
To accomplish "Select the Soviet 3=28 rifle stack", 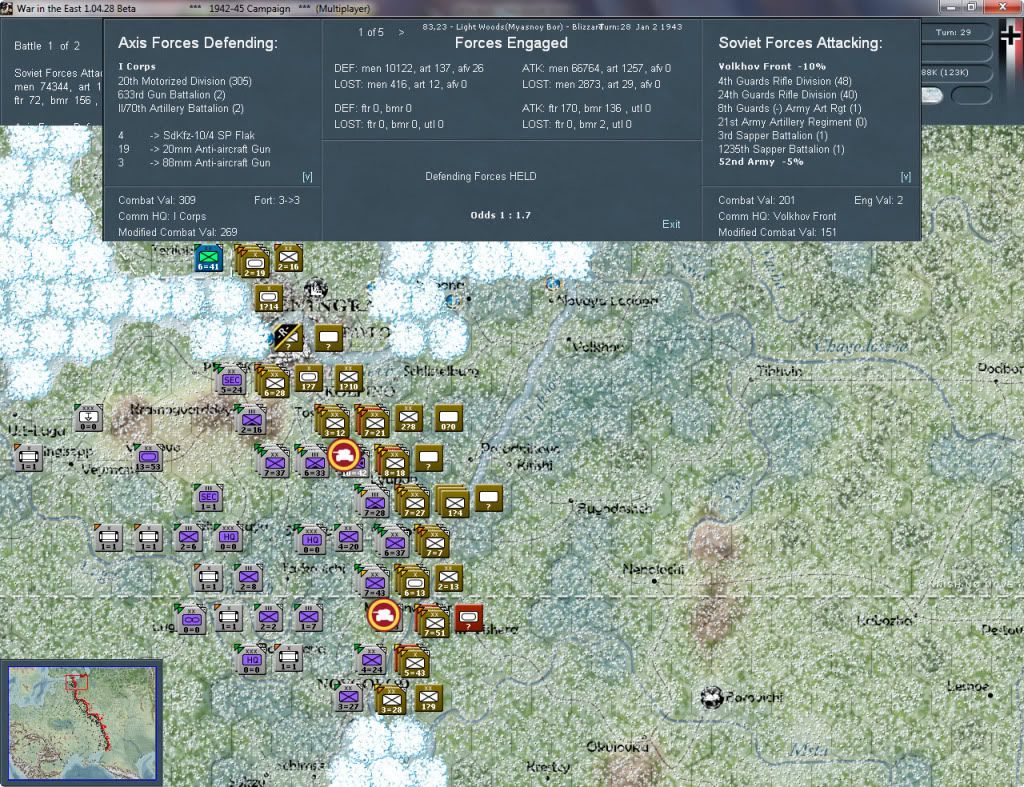I will [390, 700].
